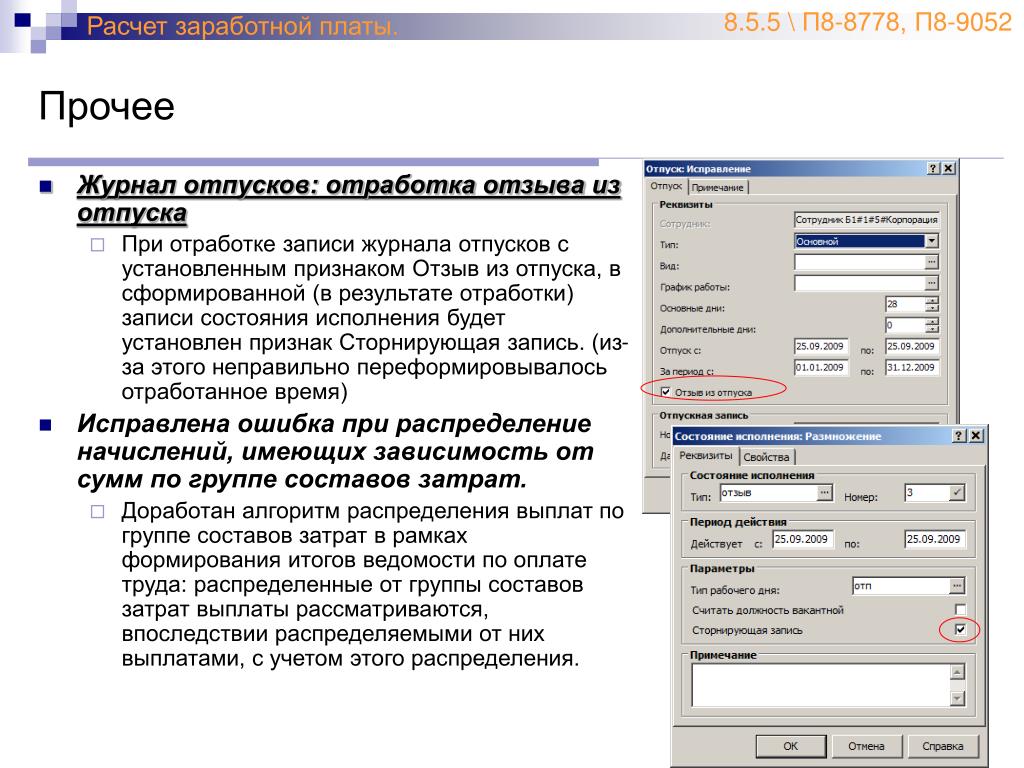
Task: Confirm the dialog with the ОК button
Action: click(x=790, y=746)
